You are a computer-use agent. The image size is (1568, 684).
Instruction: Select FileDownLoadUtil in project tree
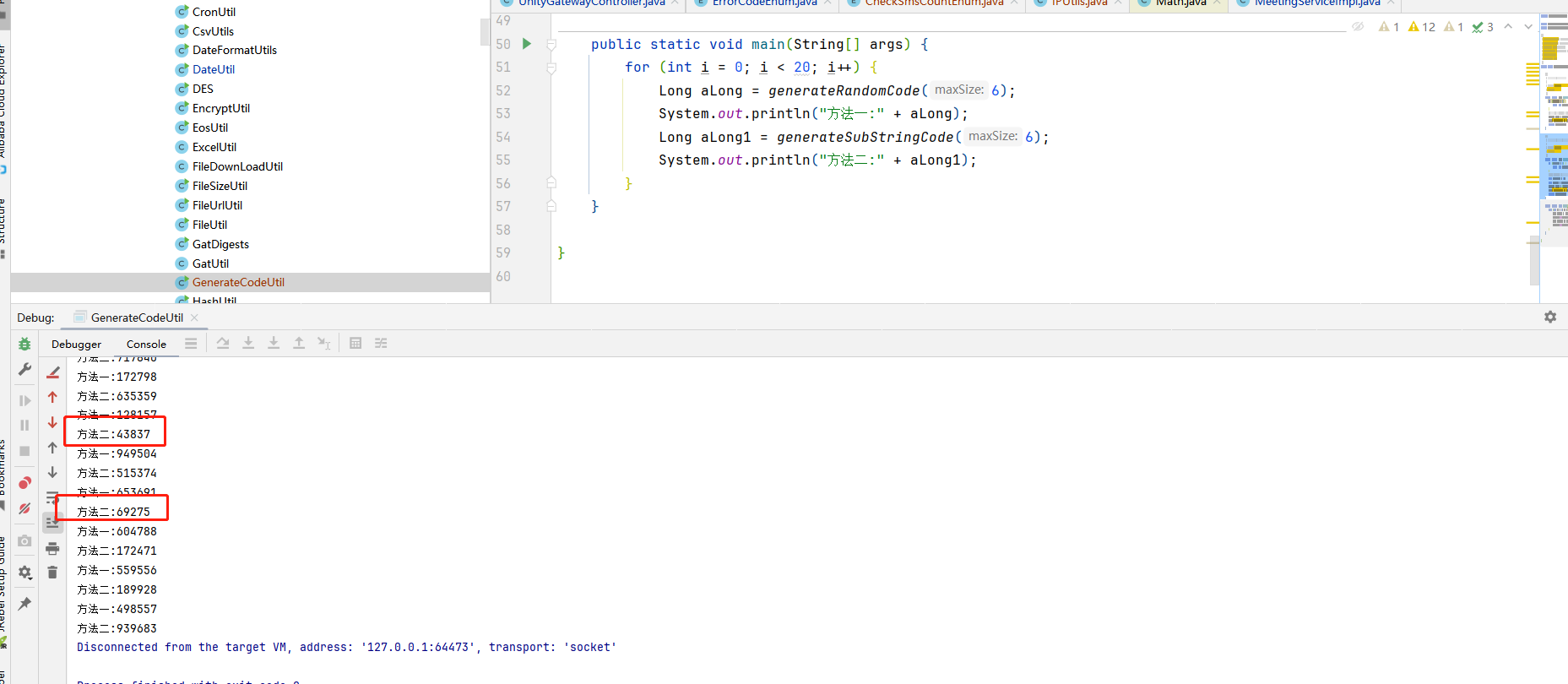tap(237, 166)
